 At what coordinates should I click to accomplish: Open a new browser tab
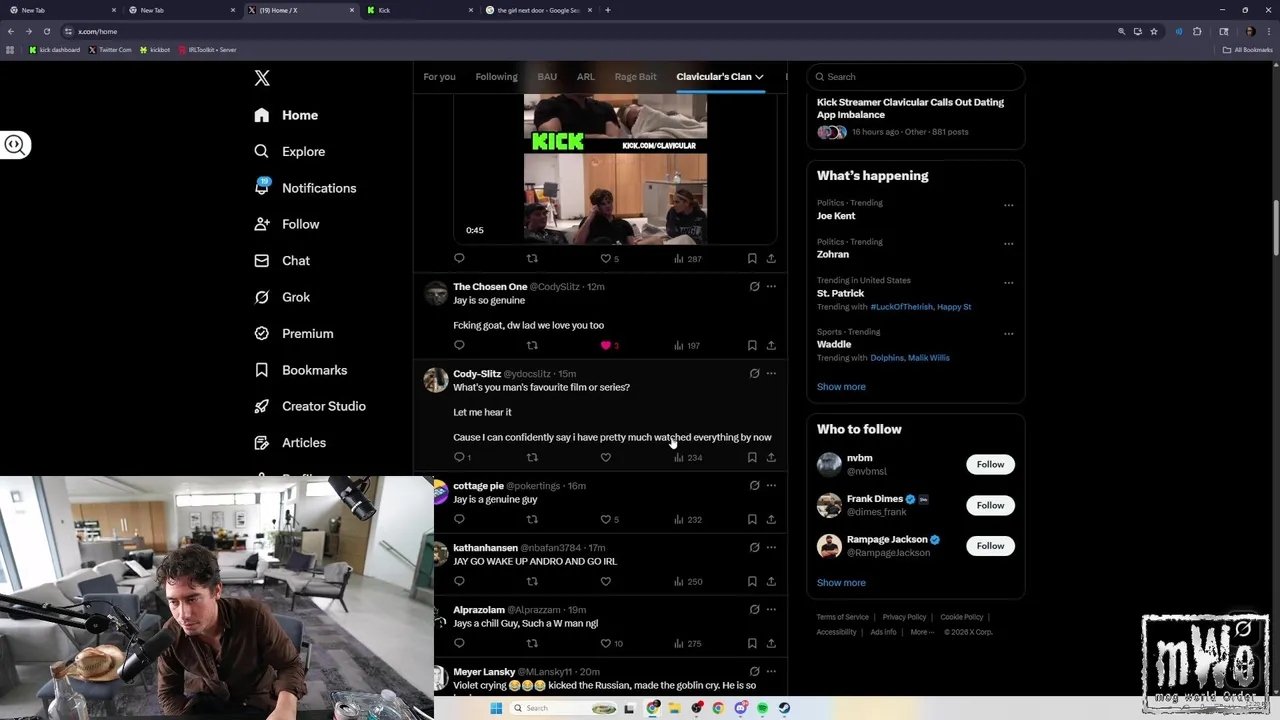607,10
